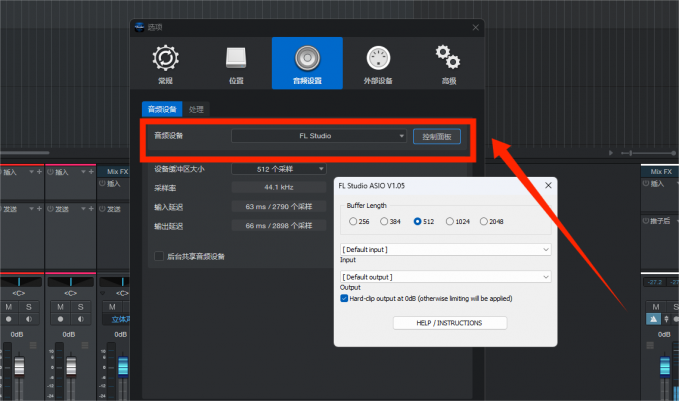This screenshot has width=679, height=401.
Task: Toggle the 推子后 (post-fader) power icon
Action: click(646, 221)
